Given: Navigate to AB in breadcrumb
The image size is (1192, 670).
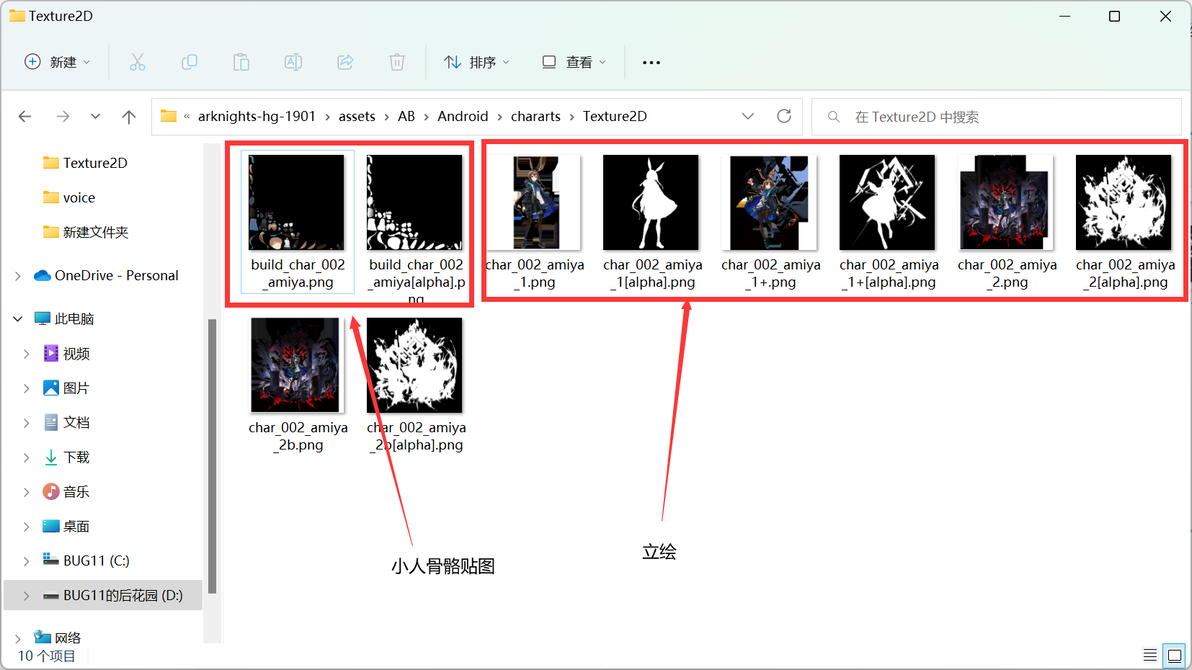Looking at the screenshot, I should (406, 116).
